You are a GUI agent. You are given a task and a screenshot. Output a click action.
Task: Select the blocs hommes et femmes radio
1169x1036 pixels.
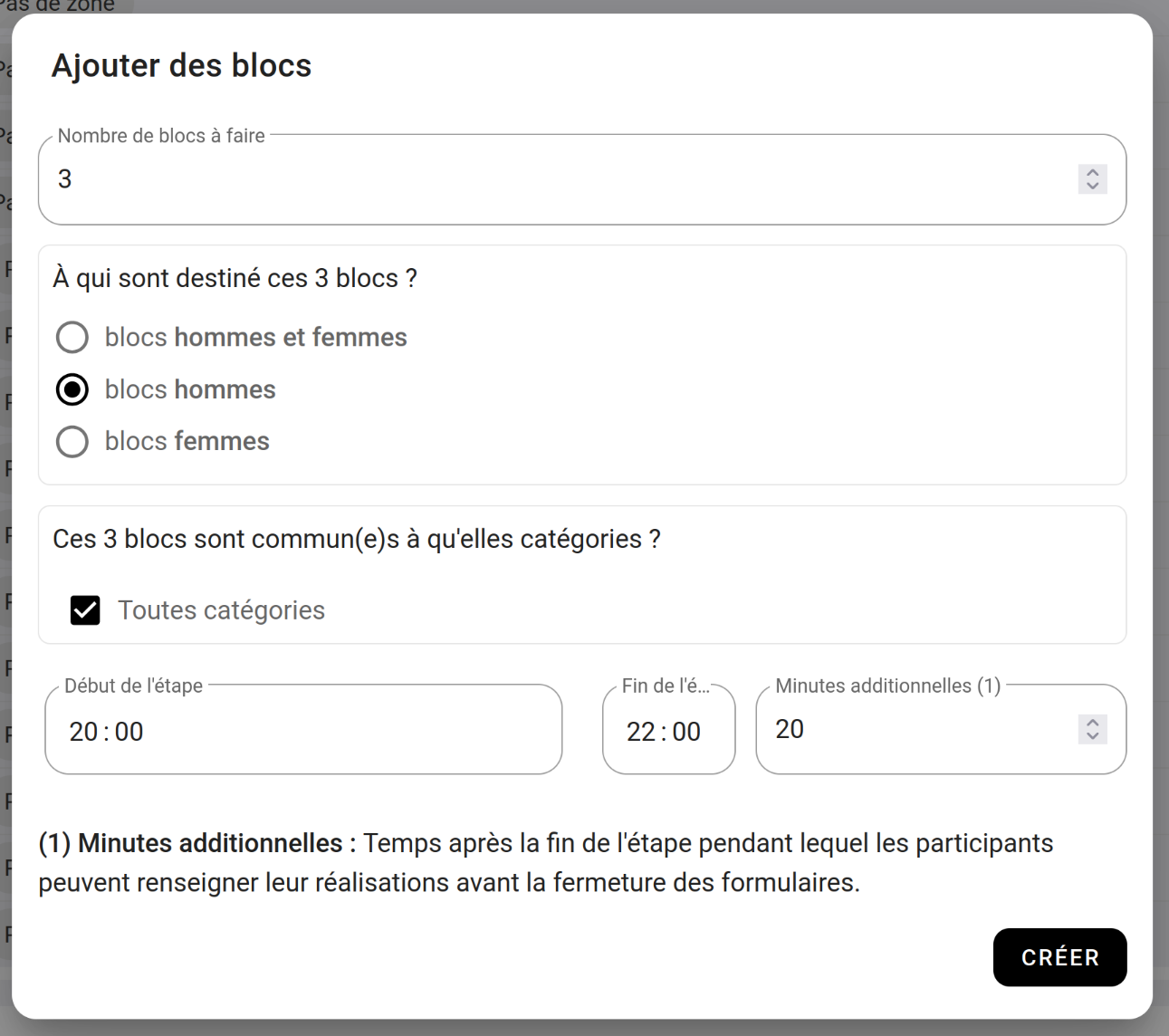72,338
